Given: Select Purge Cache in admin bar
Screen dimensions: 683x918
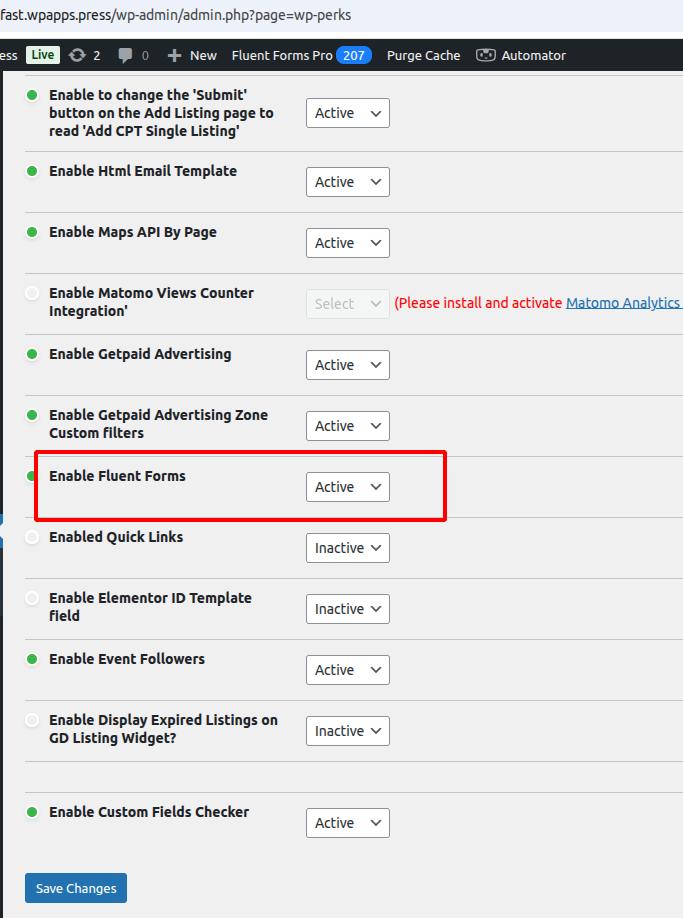Looking at the screenshot, I should coord(423,55).
